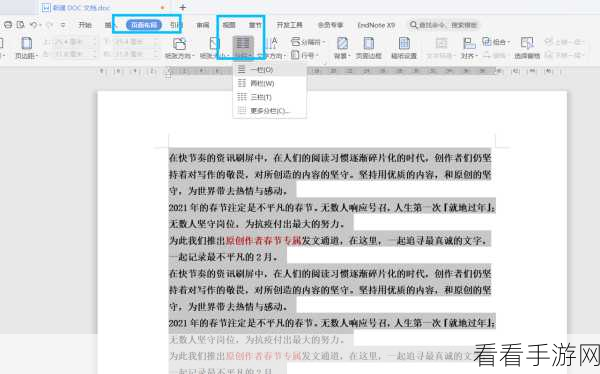Open 更多分栏(C)... more columns dialog
This screenshot has height=374, width=600.
coord(269,111)
